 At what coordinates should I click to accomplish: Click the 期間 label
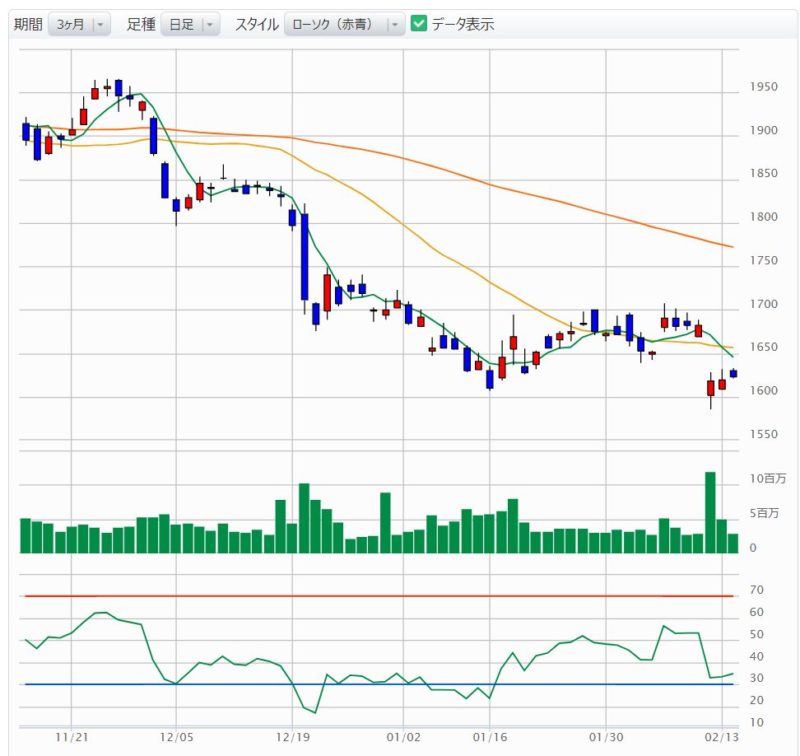(x=28, y=24)
